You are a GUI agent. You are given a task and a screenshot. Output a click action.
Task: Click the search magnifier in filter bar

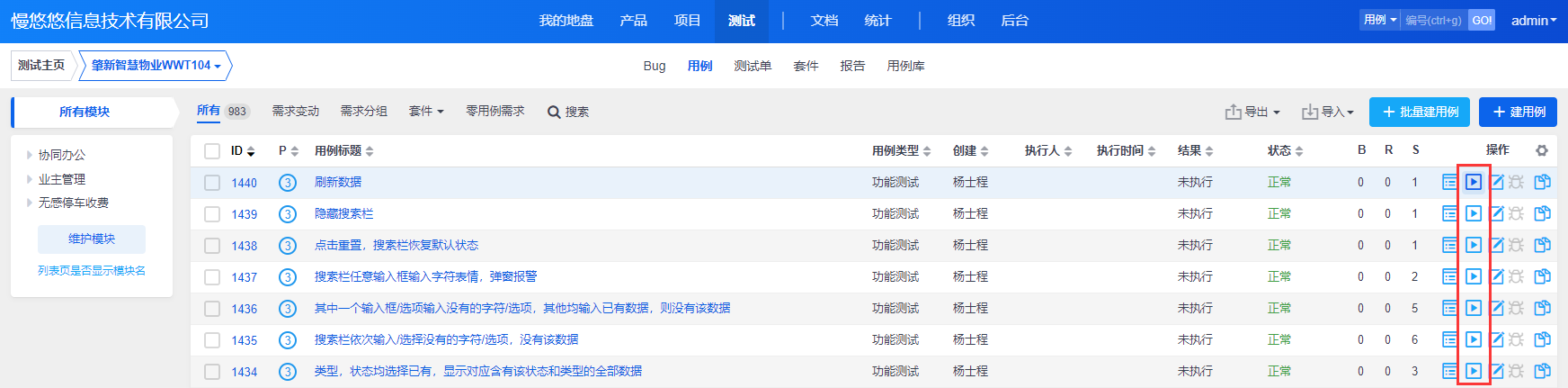click(x=554, y=112)
